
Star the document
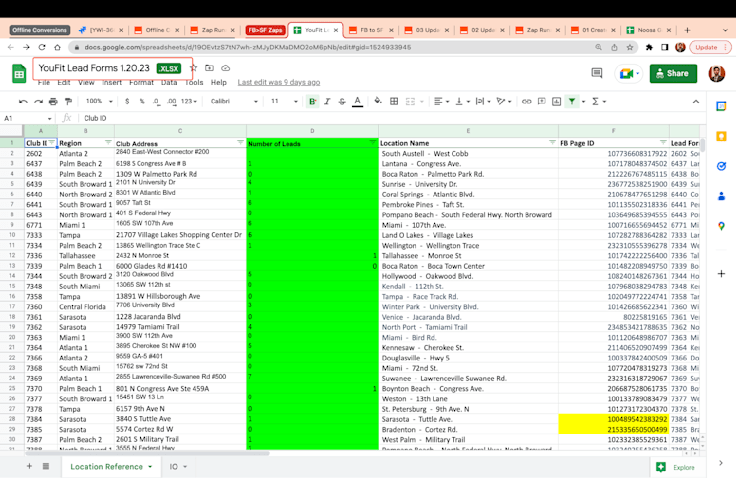click(x=193, y=68)
